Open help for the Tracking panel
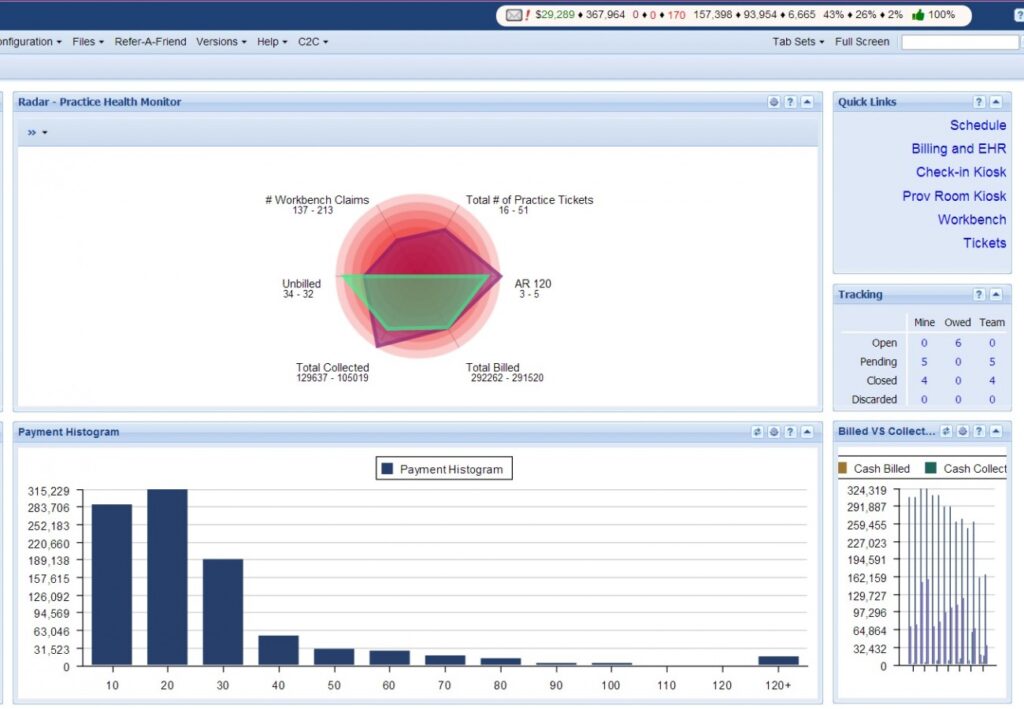The height and width of the screenshot is (709, 1024). coord(979,295)
